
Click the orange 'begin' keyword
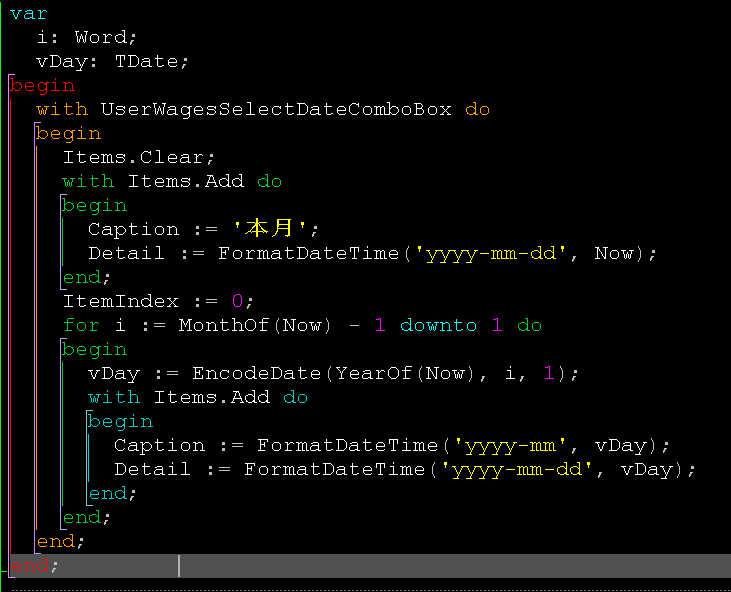[x=69, y=134]
